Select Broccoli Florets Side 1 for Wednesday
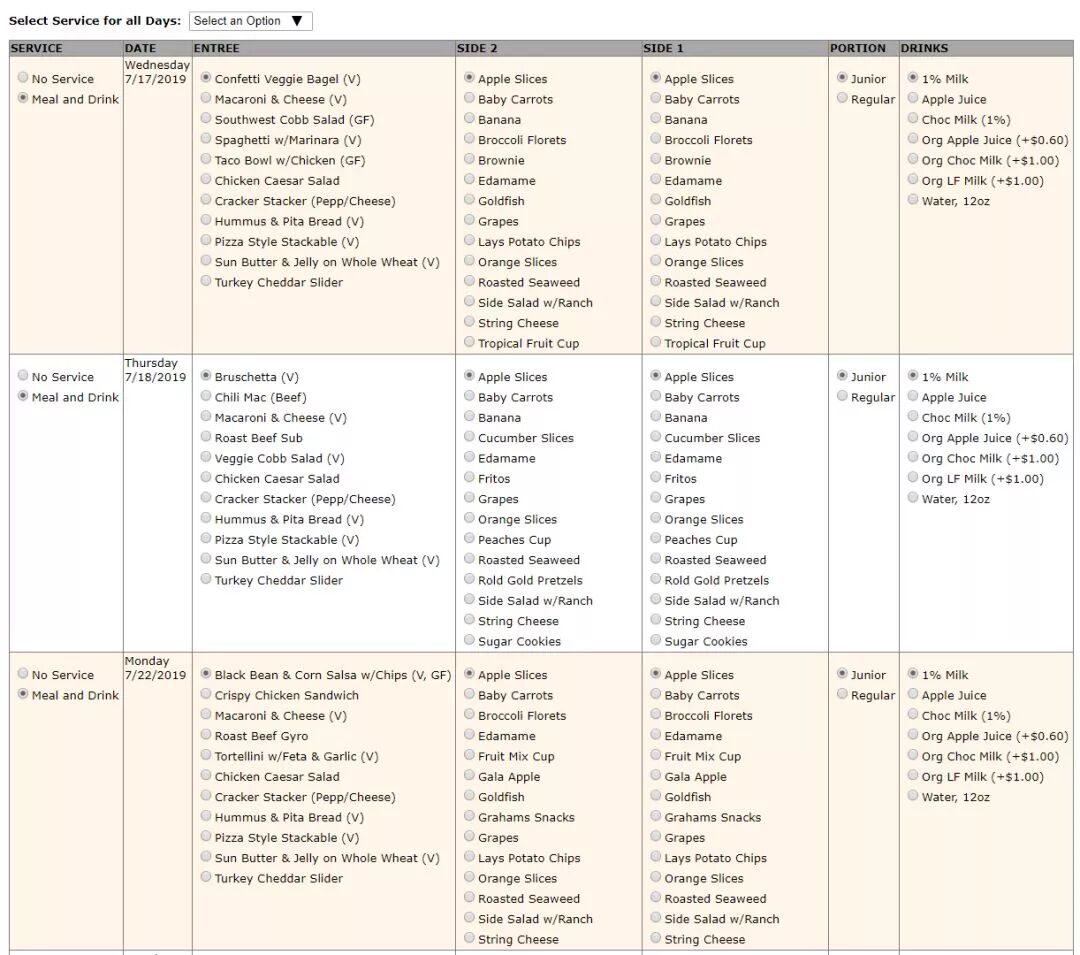Screen dimensions: 1080x955 (656, 138)
